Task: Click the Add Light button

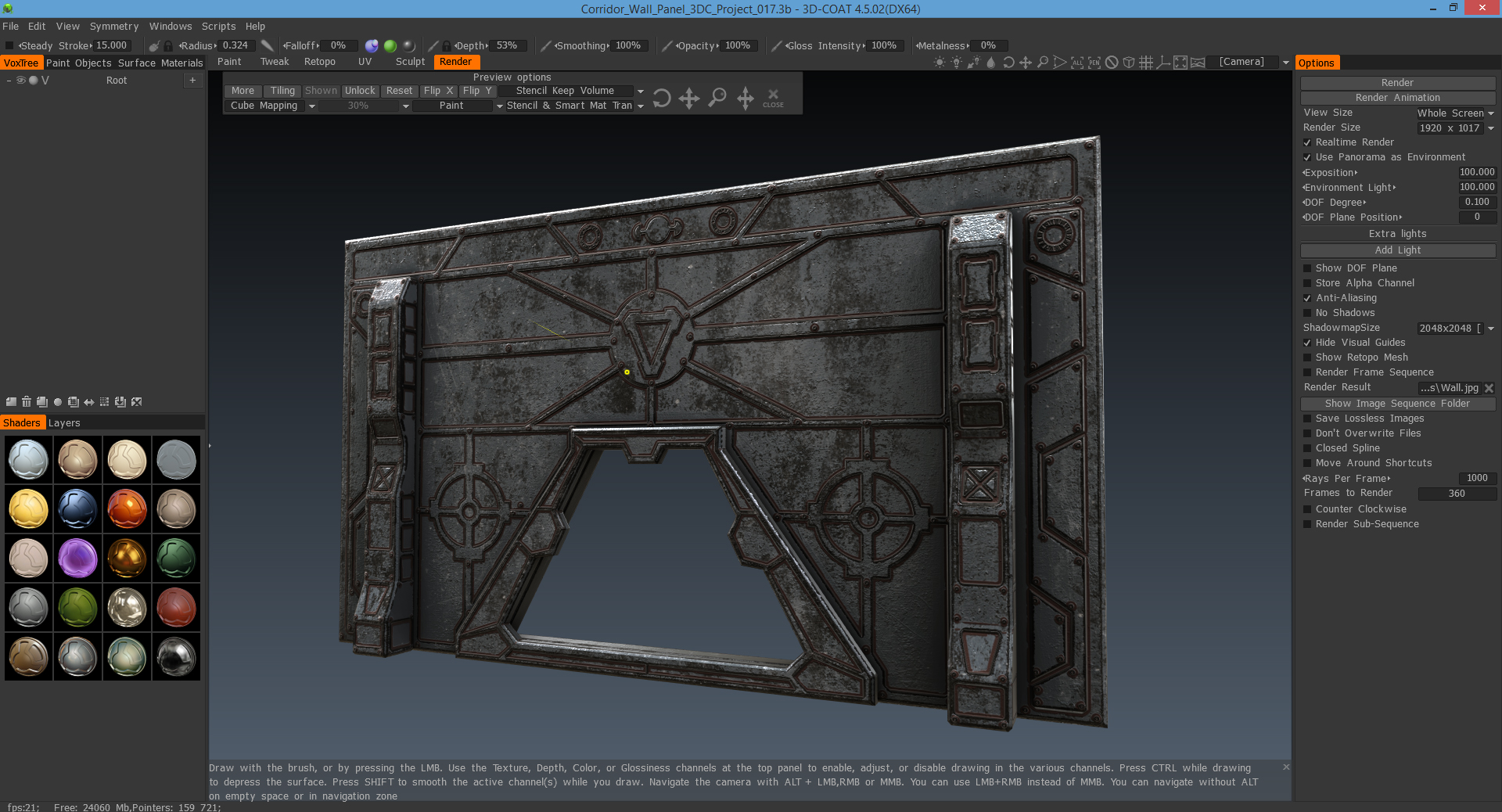Action: click(1398, 250)
